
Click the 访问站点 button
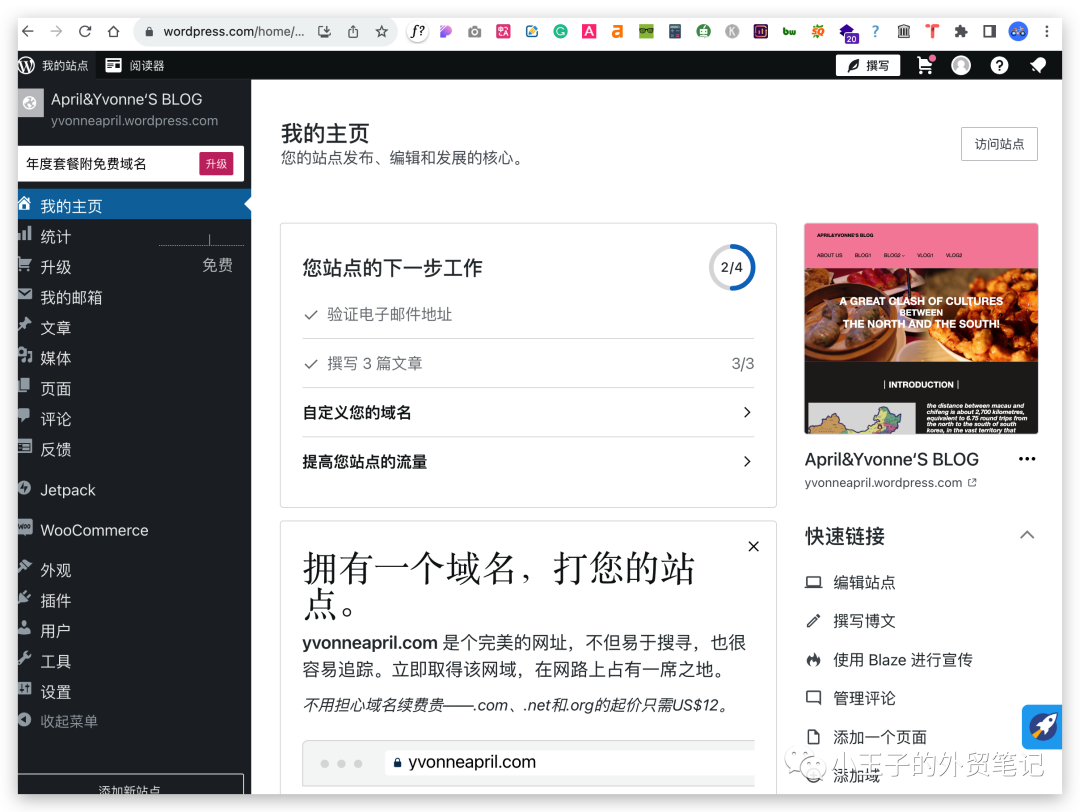(x=999, y=143)
